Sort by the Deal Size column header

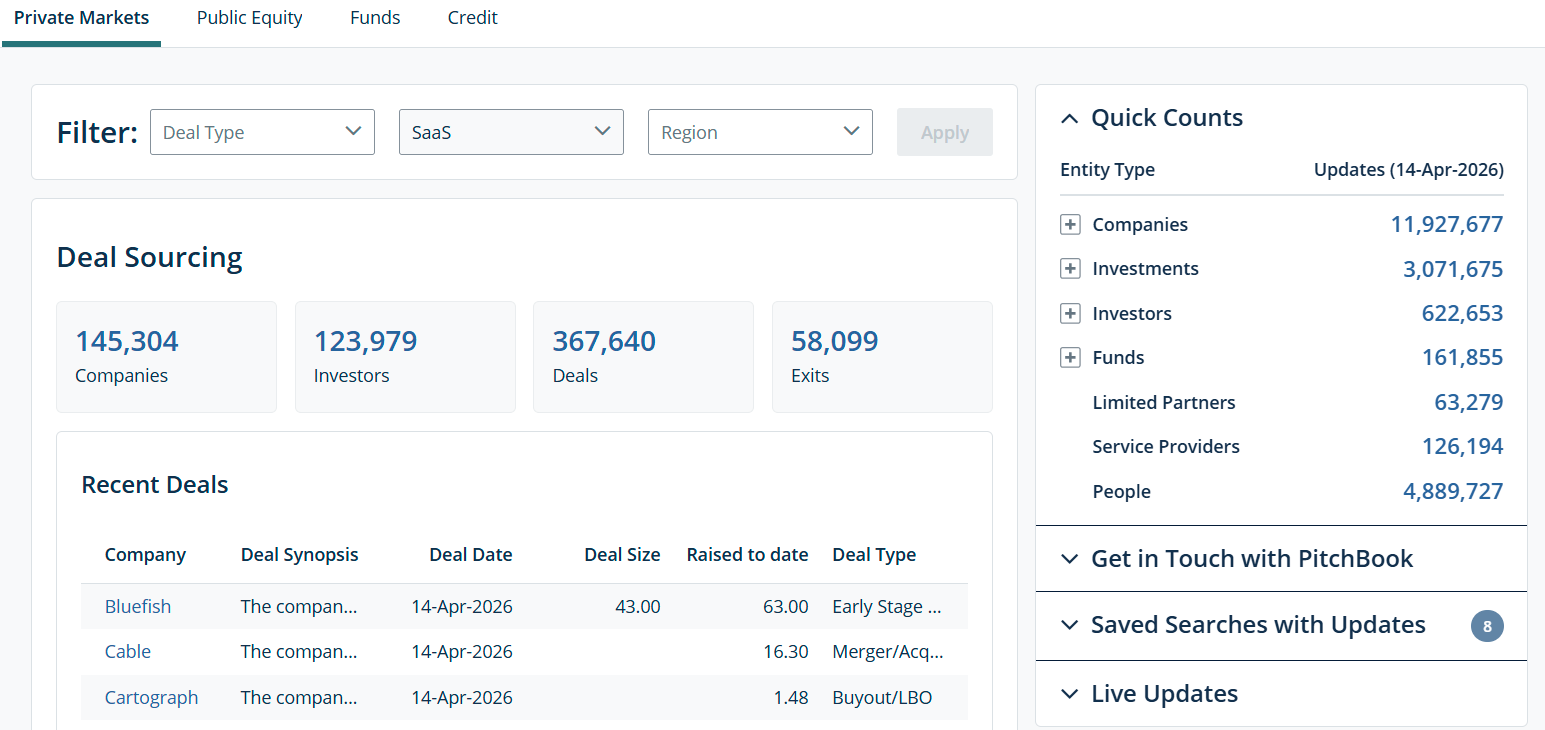click(622, 554)
